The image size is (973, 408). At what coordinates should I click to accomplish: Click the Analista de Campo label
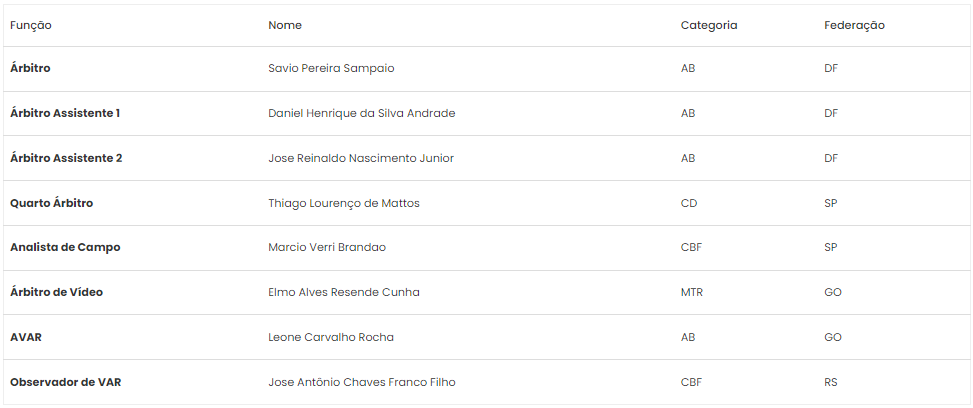[x=65, y=247]
